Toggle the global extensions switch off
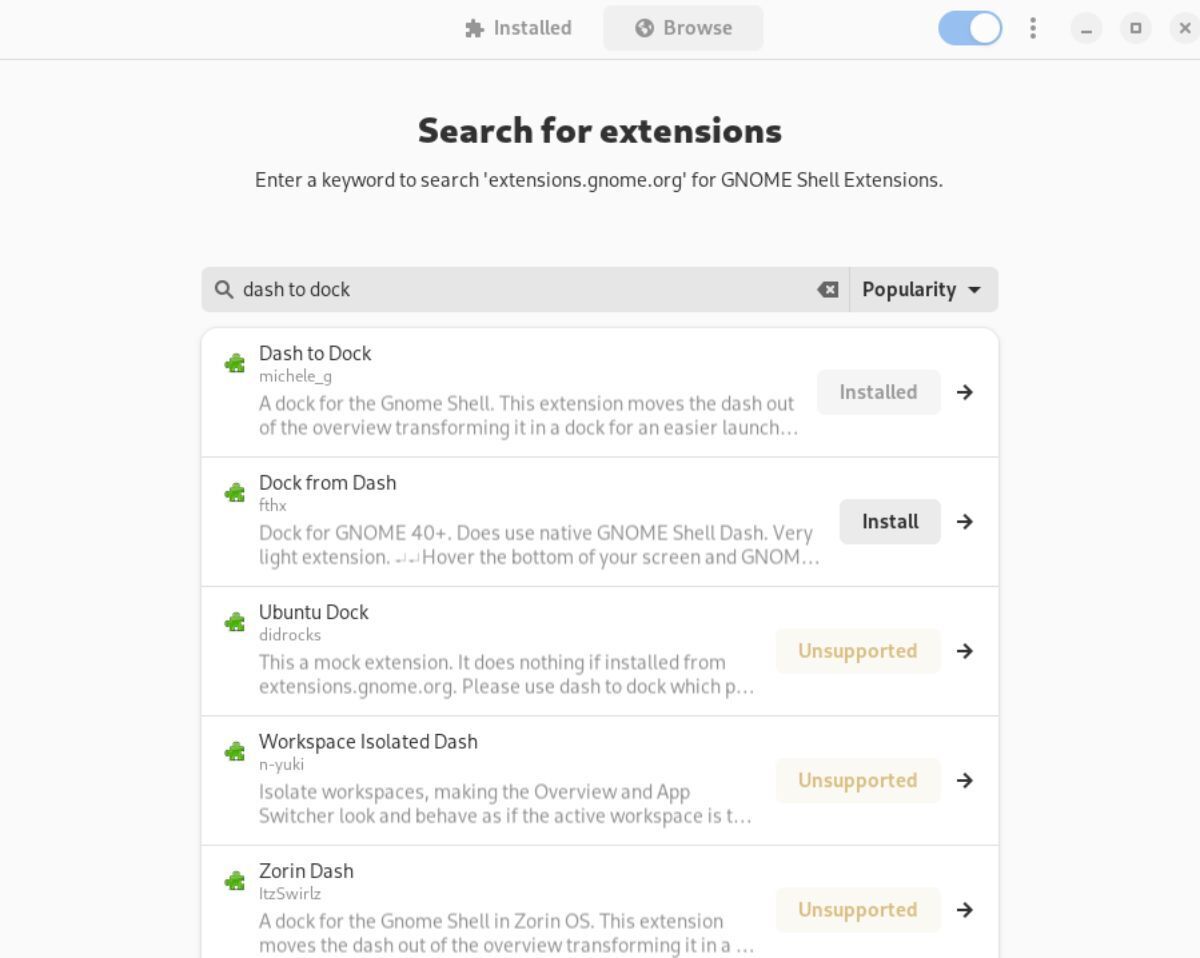1200x958 pixels. coord(970,28)
